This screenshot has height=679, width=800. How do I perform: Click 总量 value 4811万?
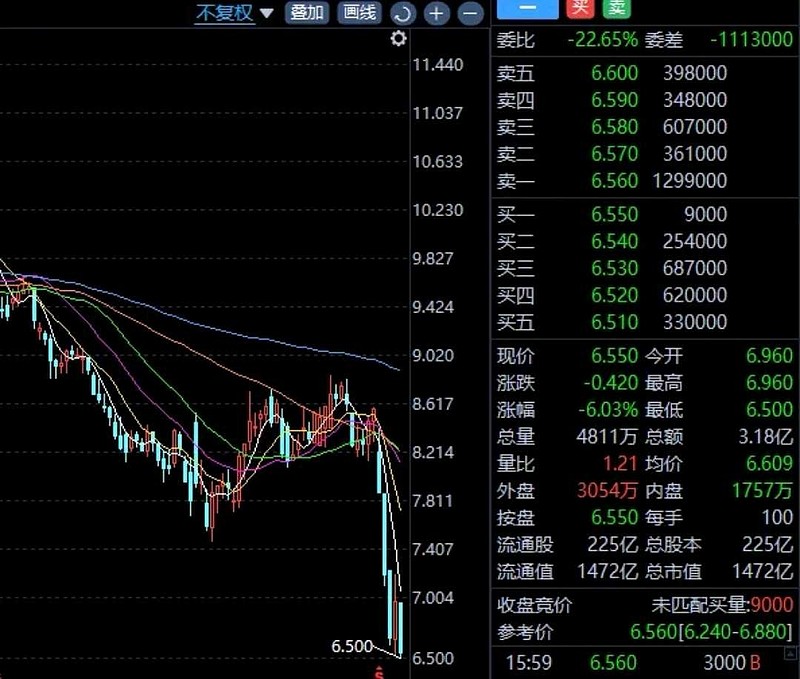click(x=607, y=437)
